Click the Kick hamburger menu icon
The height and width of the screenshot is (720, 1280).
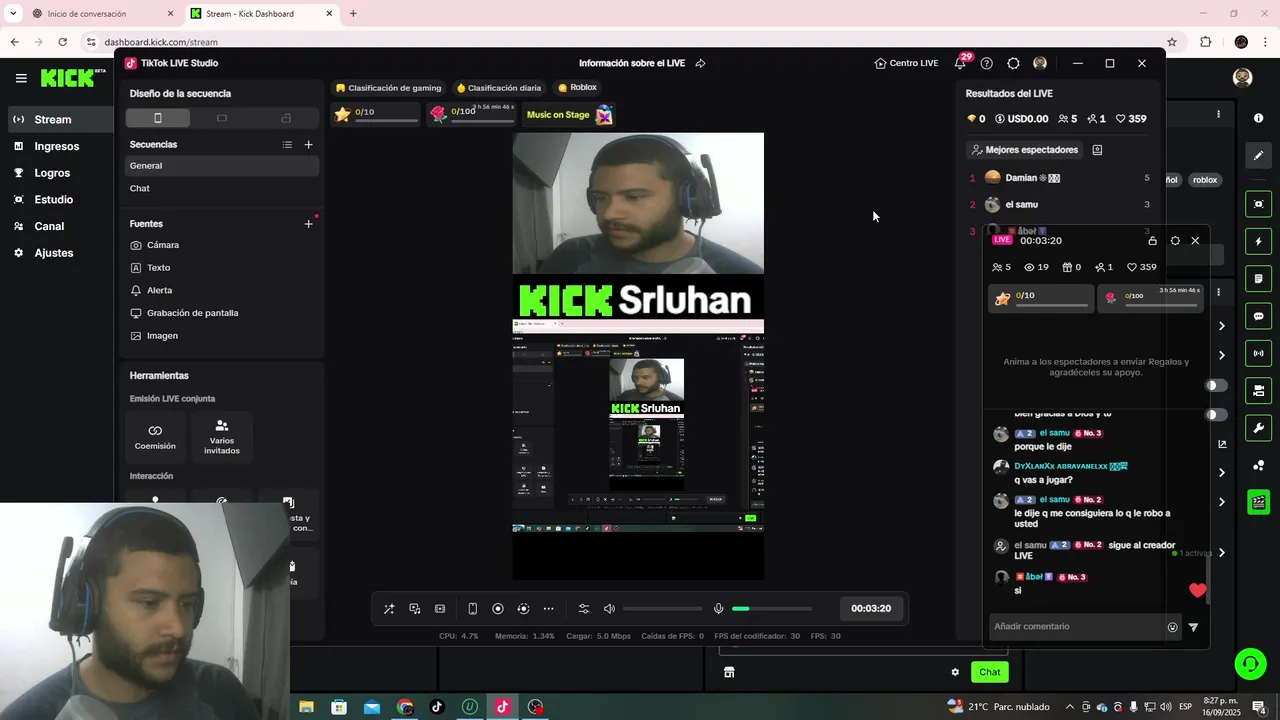tap(21, 78)
